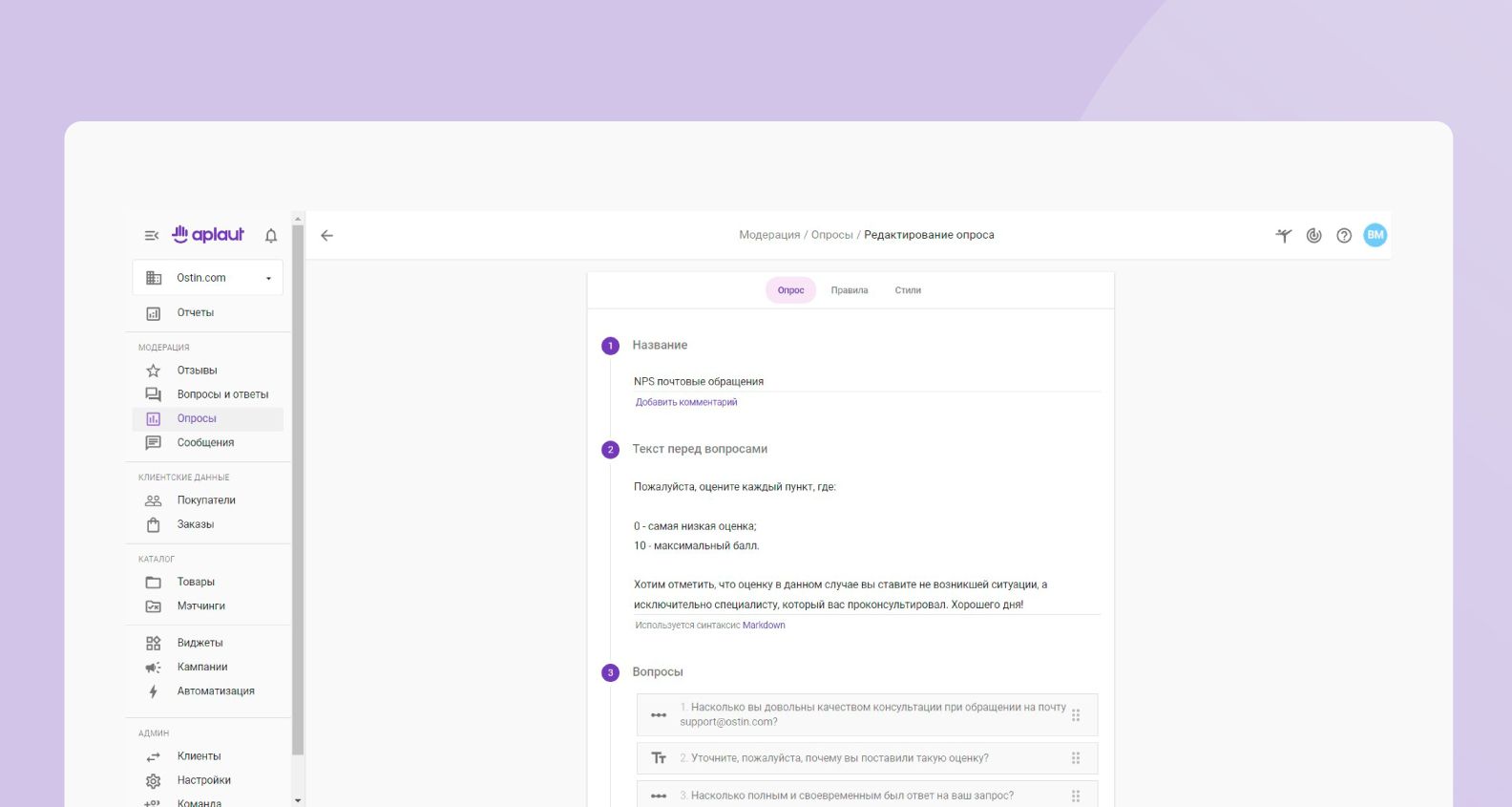Click the back arrow icon
The height and width of the screenshot is (807, 1512).
coord(327,235)
